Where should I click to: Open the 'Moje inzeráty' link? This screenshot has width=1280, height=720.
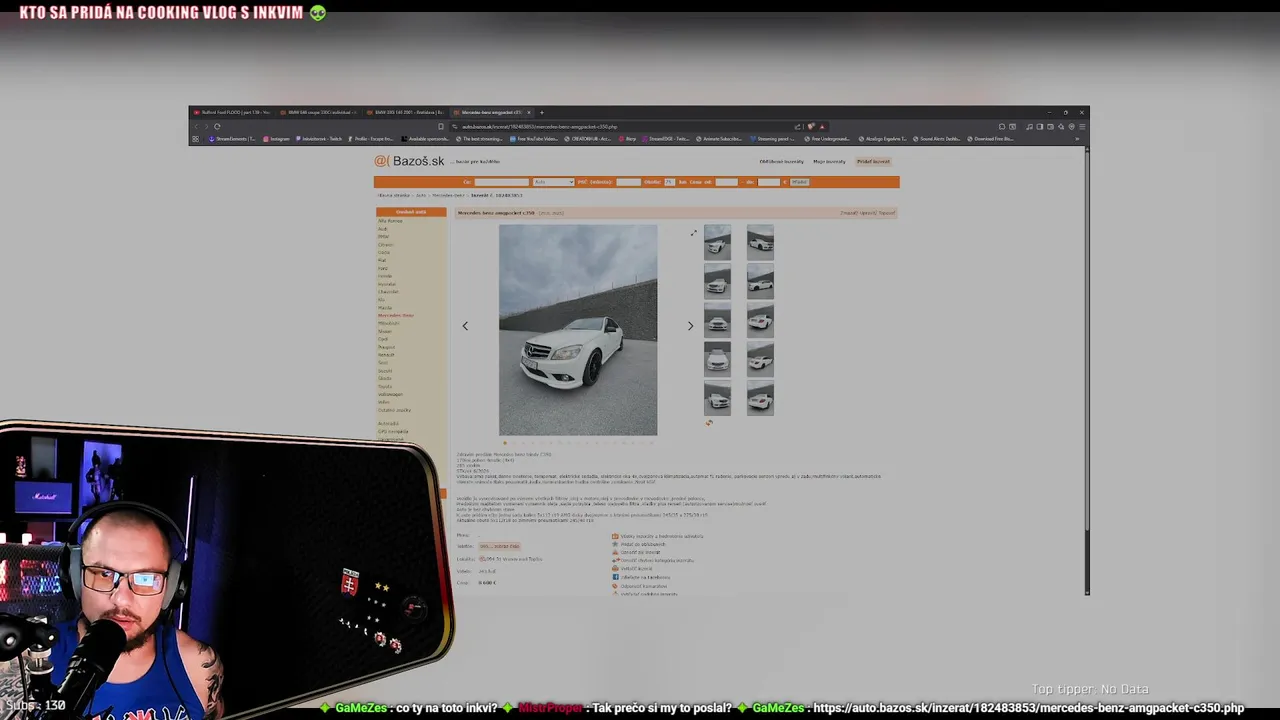[x=829, y=161]
